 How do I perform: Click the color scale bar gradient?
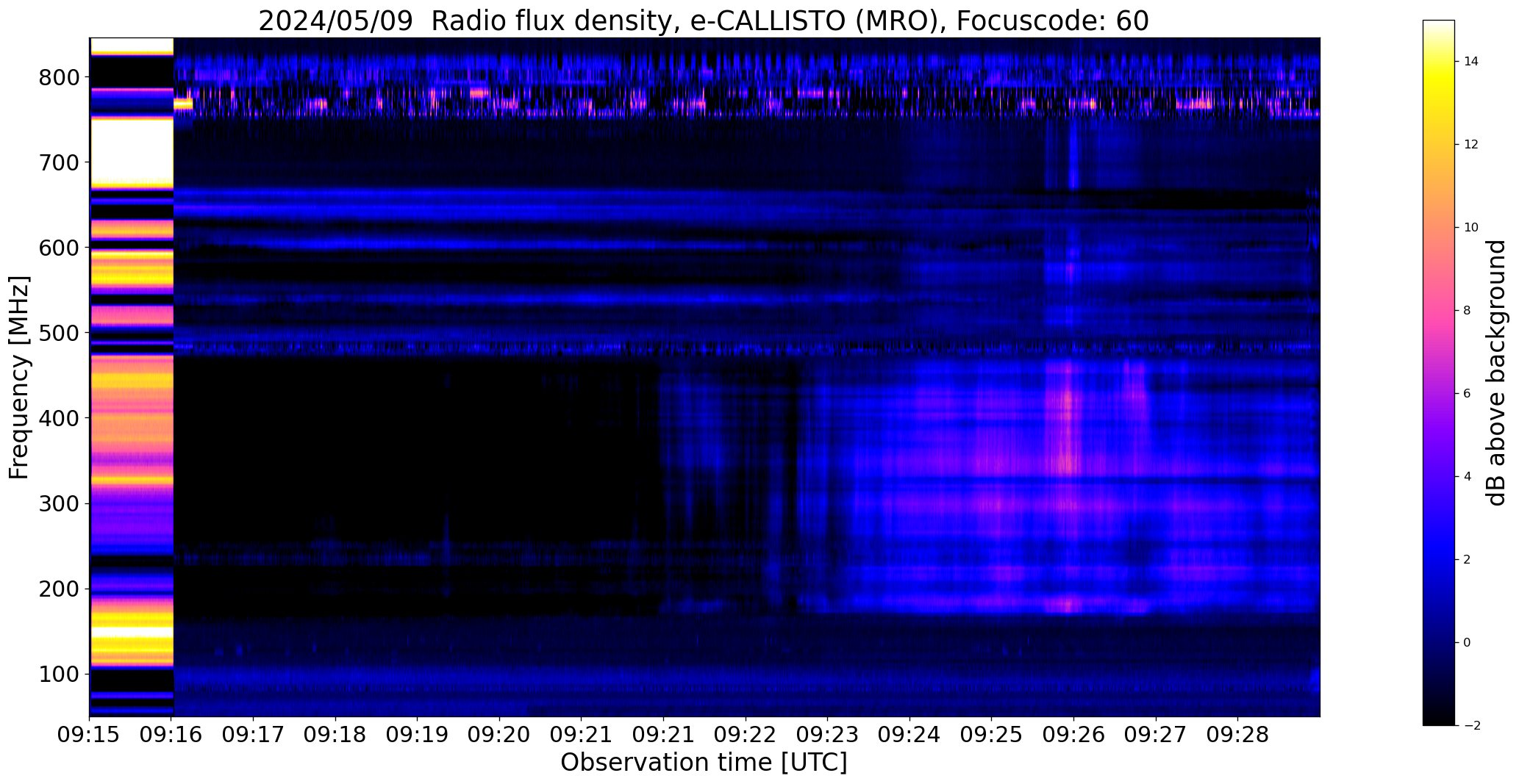click(x=1439, y=373)
